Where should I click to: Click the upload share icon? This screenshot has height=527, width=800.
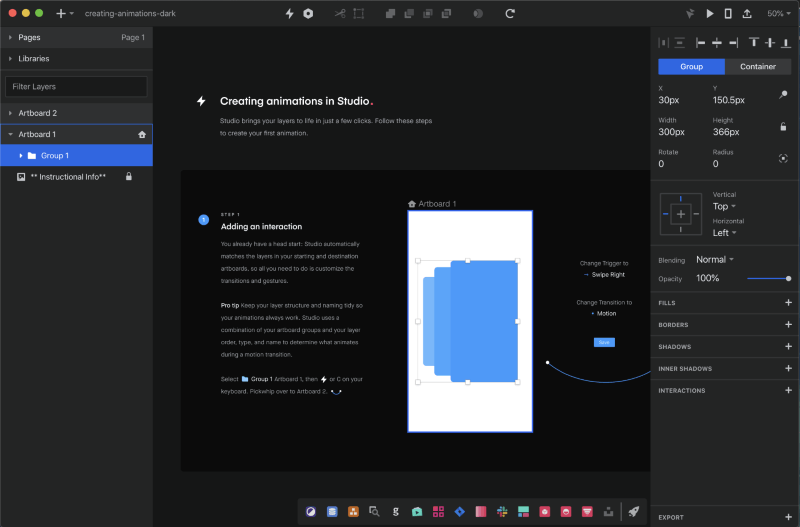[x=747, y=14]
